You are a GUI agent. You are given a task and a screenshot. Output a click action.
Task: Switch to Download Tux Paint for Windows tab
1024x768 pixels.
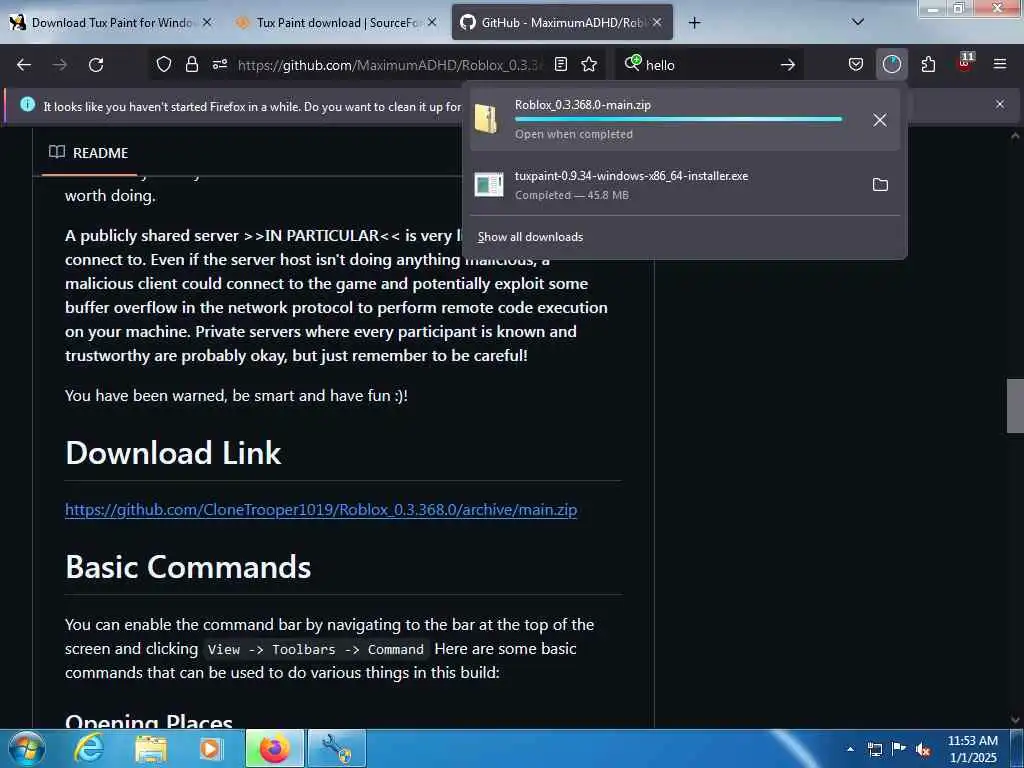click(x=111, y=23)
